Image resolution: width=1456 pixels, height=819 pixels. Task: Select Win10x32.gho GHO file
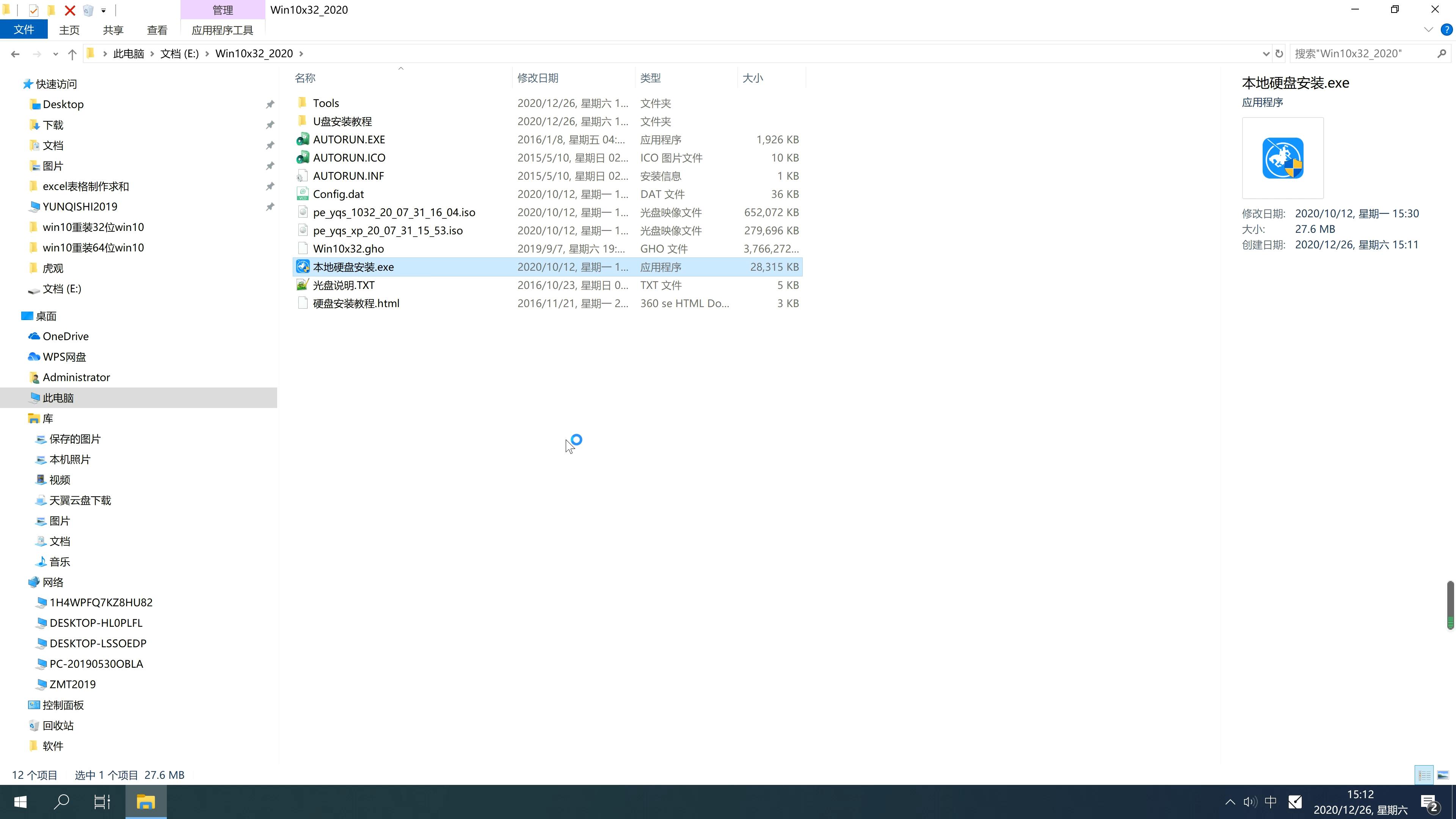349,248
